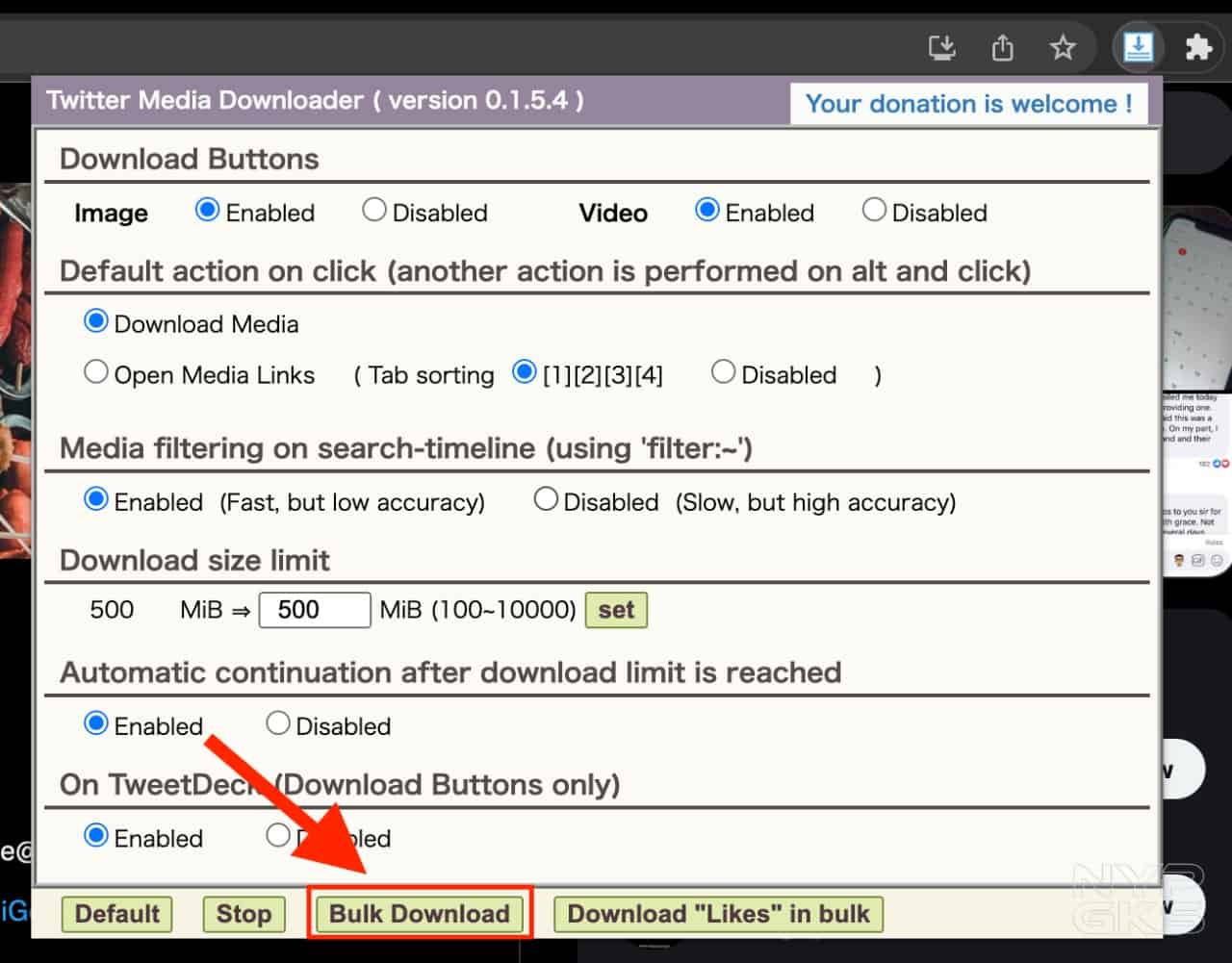Click the Default button
1232x963 pixels.
[x=117, y=914]
